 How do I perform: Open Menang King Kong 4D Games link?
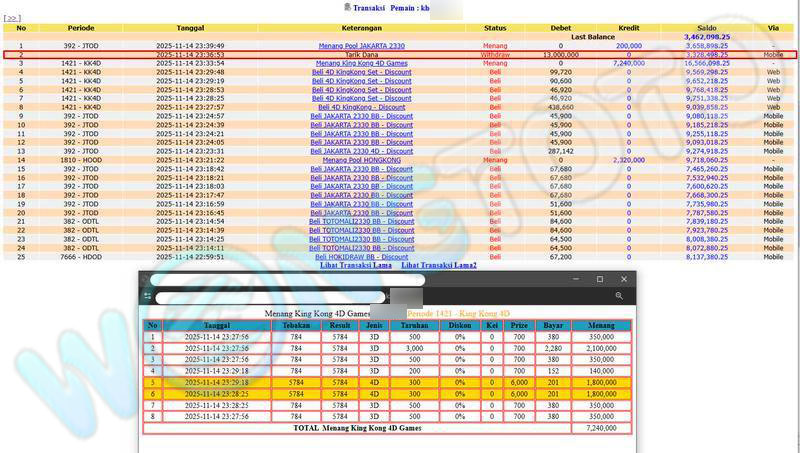pyautogui.click(x=361, y=63)
